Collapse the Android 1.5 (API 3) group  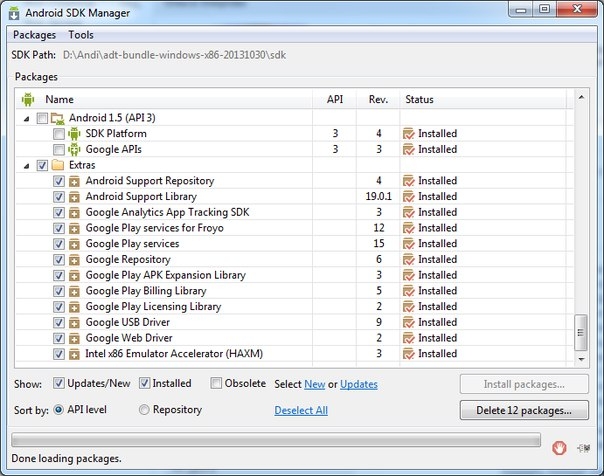click(x=26, y=119)
